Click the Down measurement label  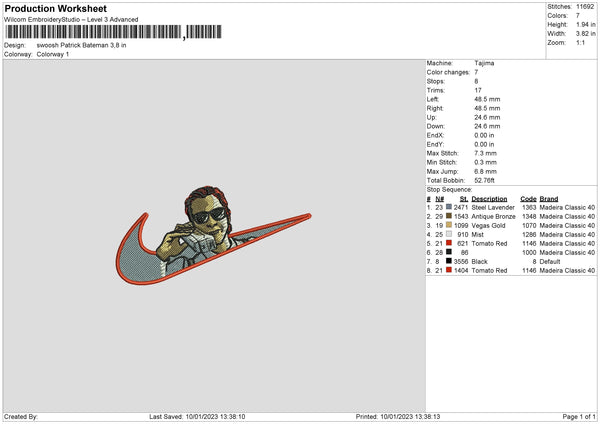(435, 126)
